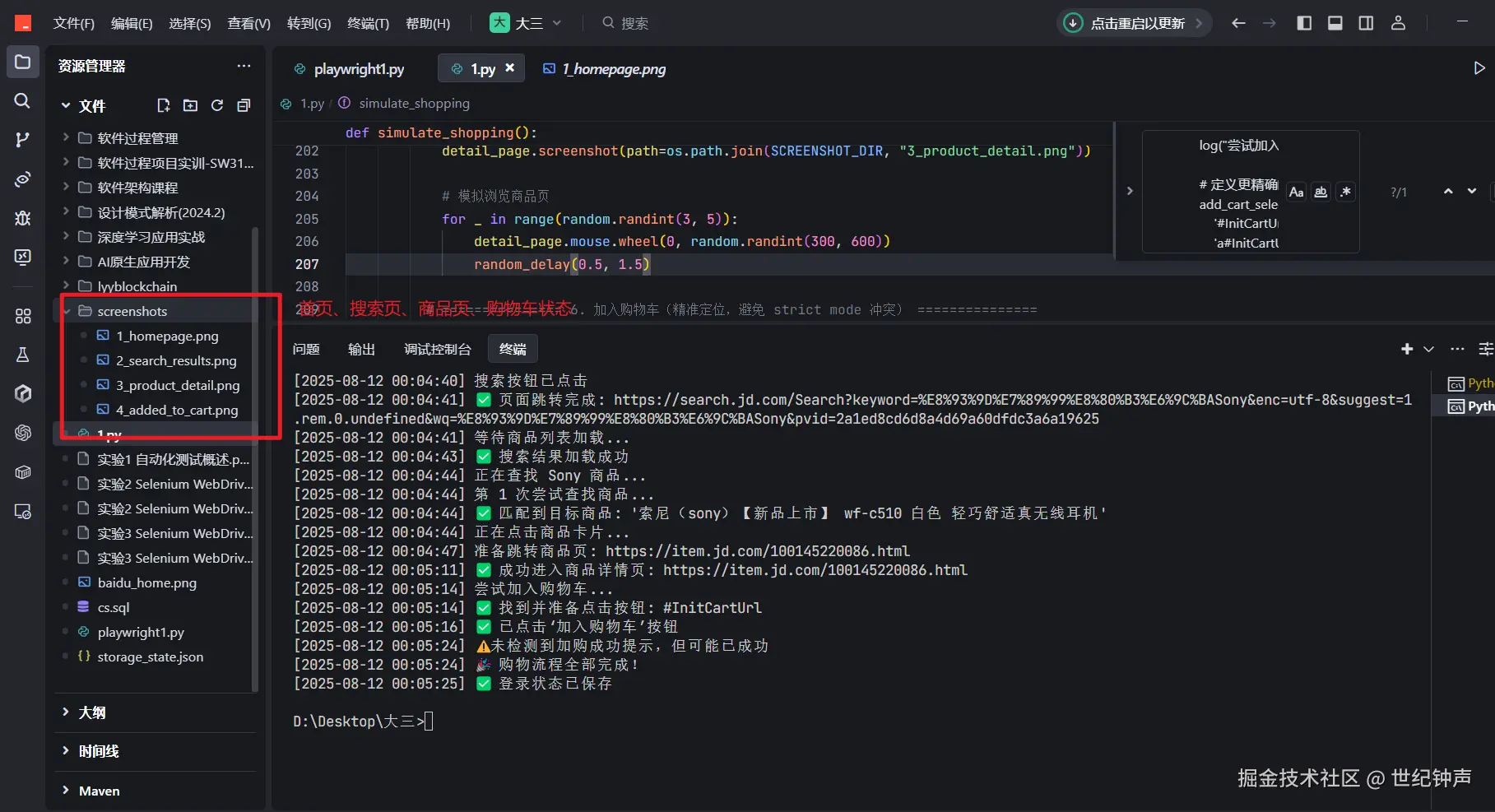The width and height of the screenshot is (1495, 812).
Task: Click the explorer vertical scrollbar
Action: click(254, 458)
